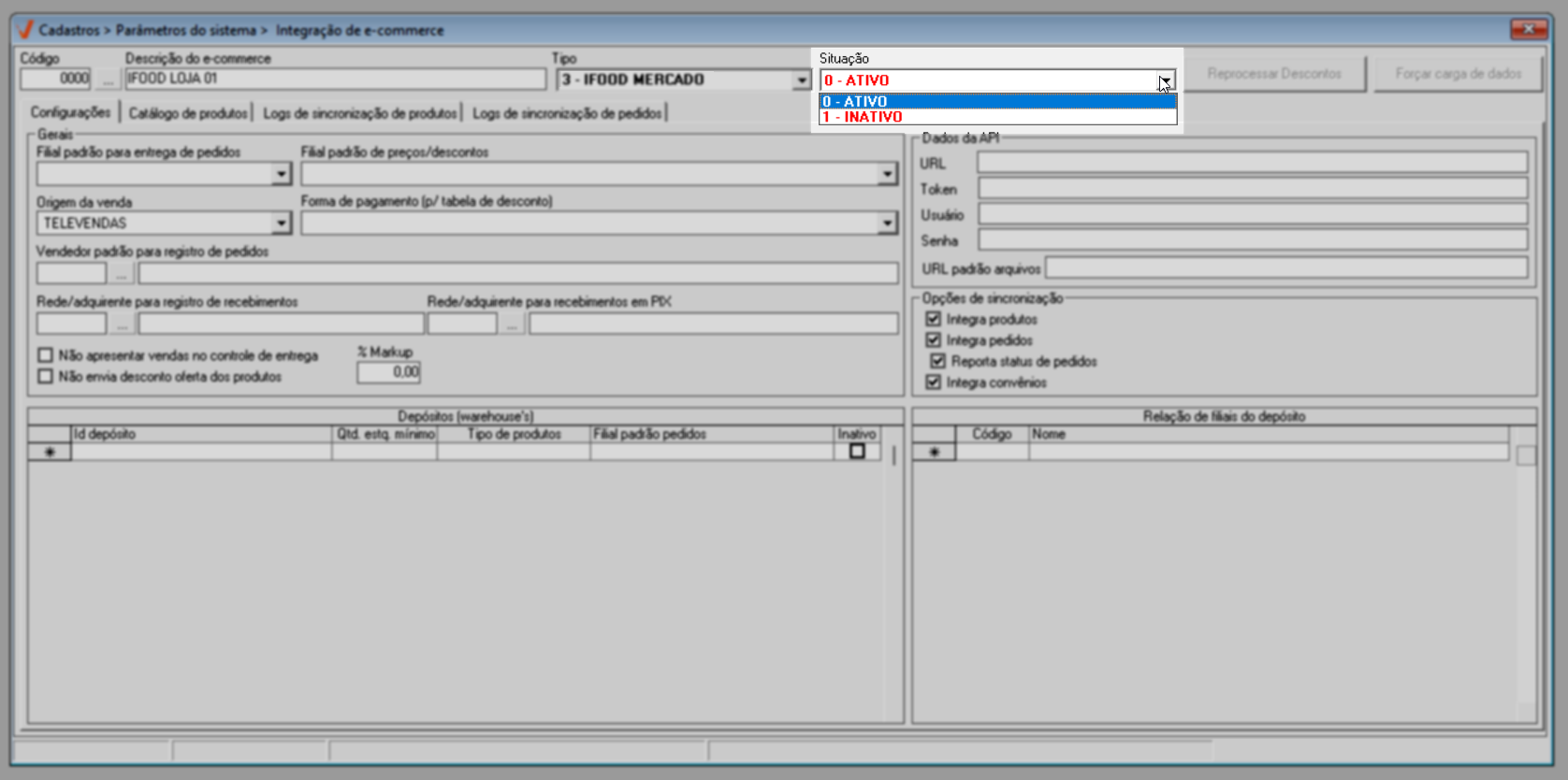Open Origem da venda dropdown
The height and width of the screenshot is (780, 1568).
(281, 224)
